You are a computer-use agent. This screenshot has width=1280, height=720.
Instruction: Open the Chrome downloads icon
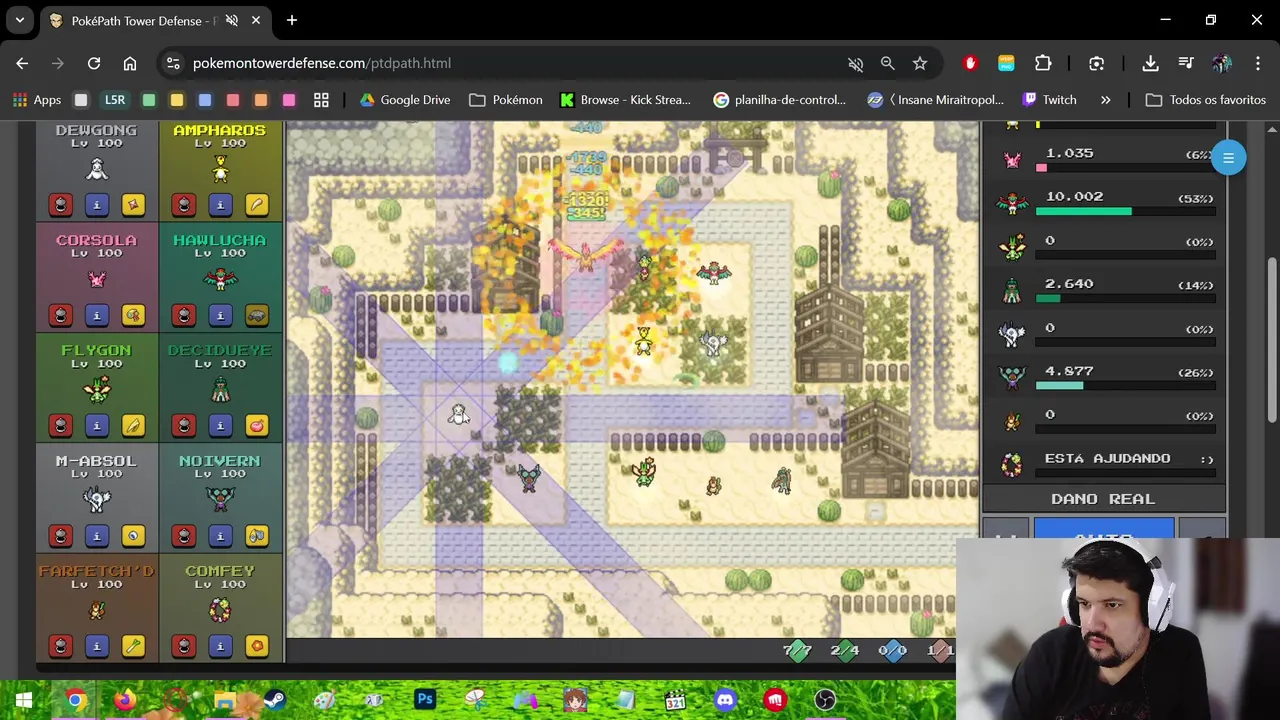click(x=1151, y=63)
